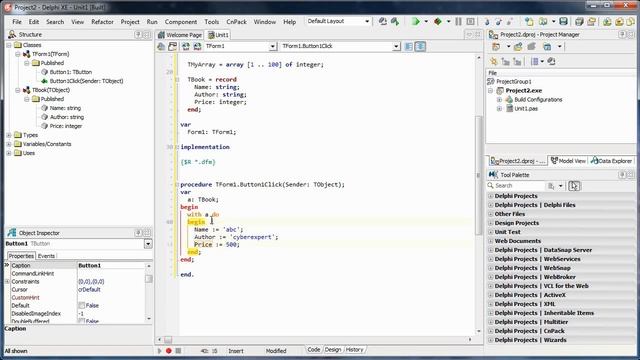Expand the Types node in Structure
640x360 pixels.
click(x=9, y=135)
